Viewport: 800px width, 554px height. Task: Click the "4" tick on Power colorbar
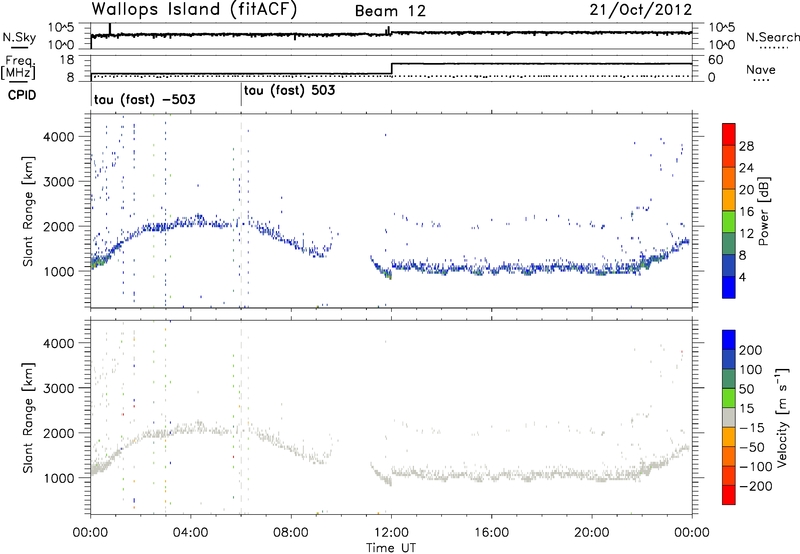click(743, 278)
